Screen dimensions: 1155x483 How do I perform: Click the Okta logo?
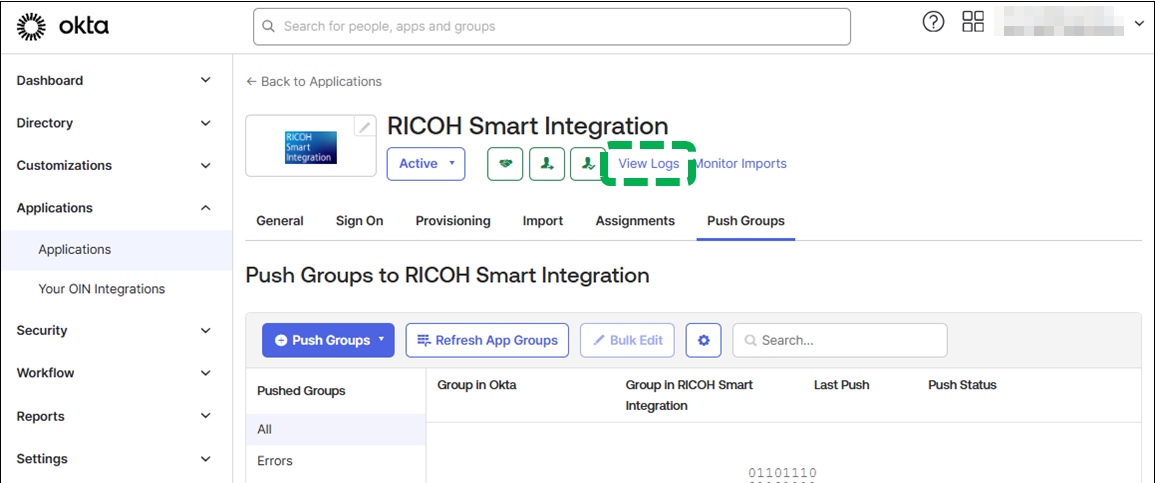pyautogui.click(x=63, y=27)
